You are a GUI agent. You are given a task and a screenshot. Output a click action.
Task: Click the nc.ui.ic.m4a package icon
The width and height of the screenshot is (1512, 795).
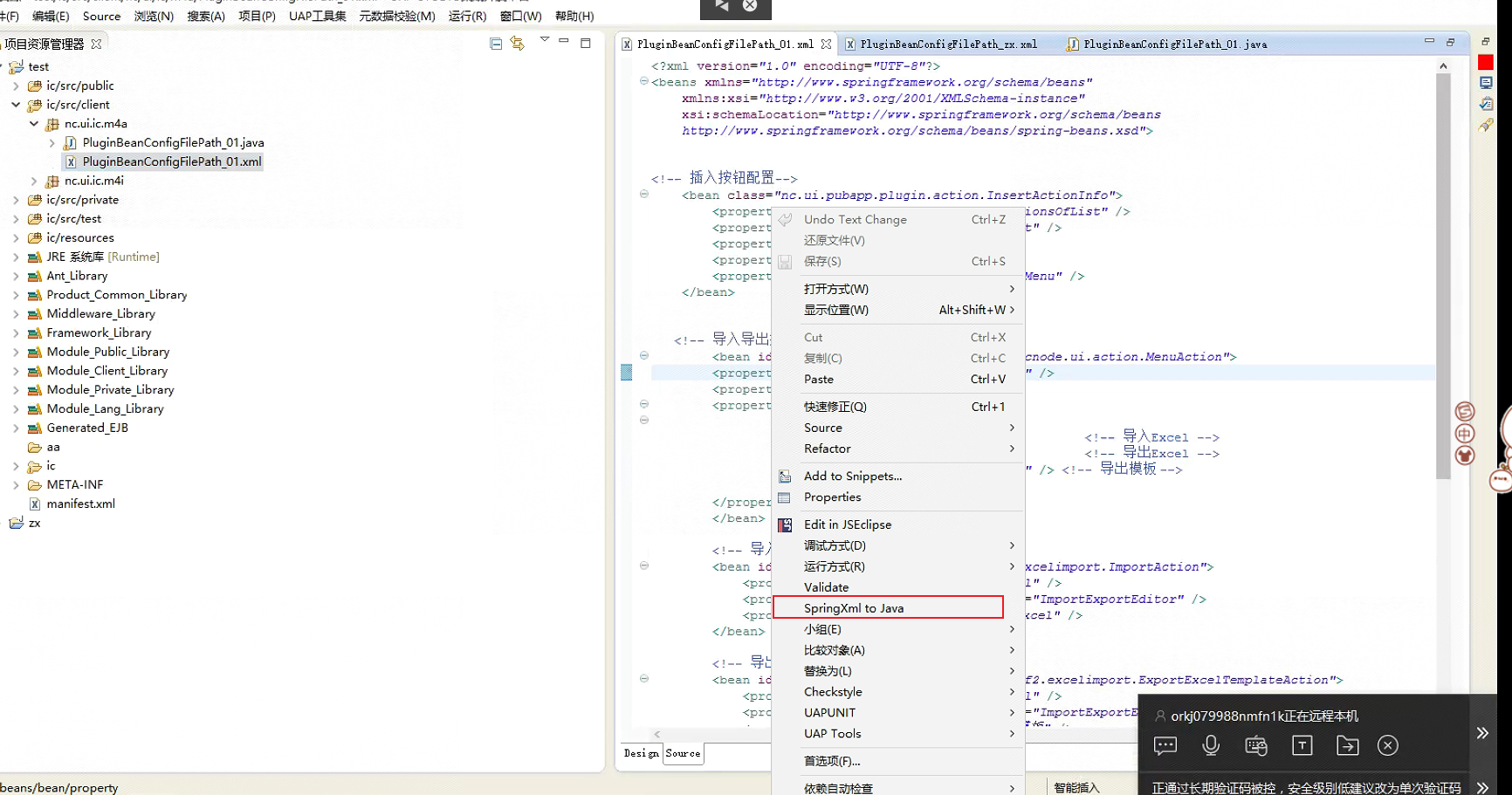52,124
